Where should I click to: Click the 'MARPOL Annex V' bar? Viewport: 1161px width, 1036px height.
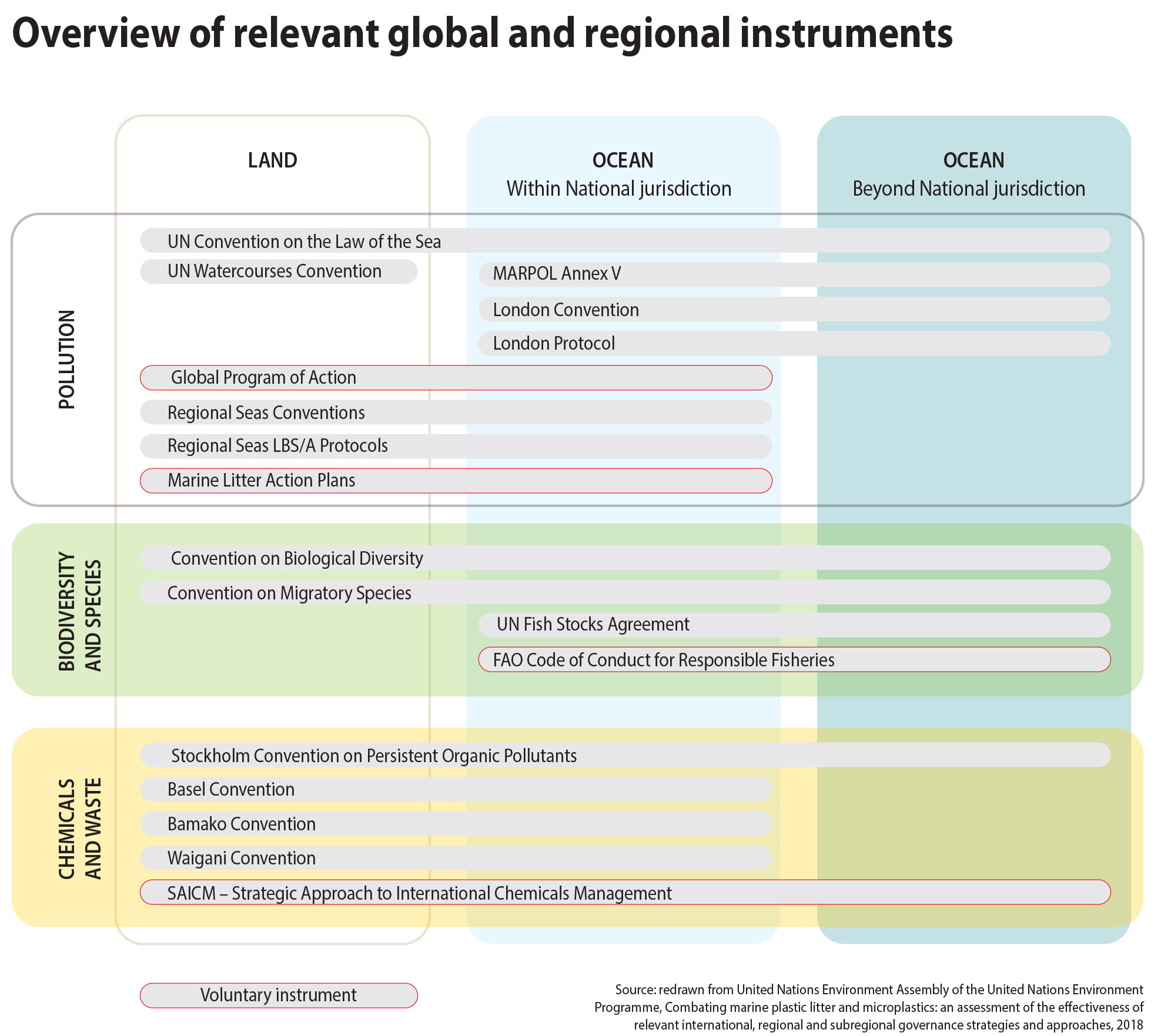(794, 274)
